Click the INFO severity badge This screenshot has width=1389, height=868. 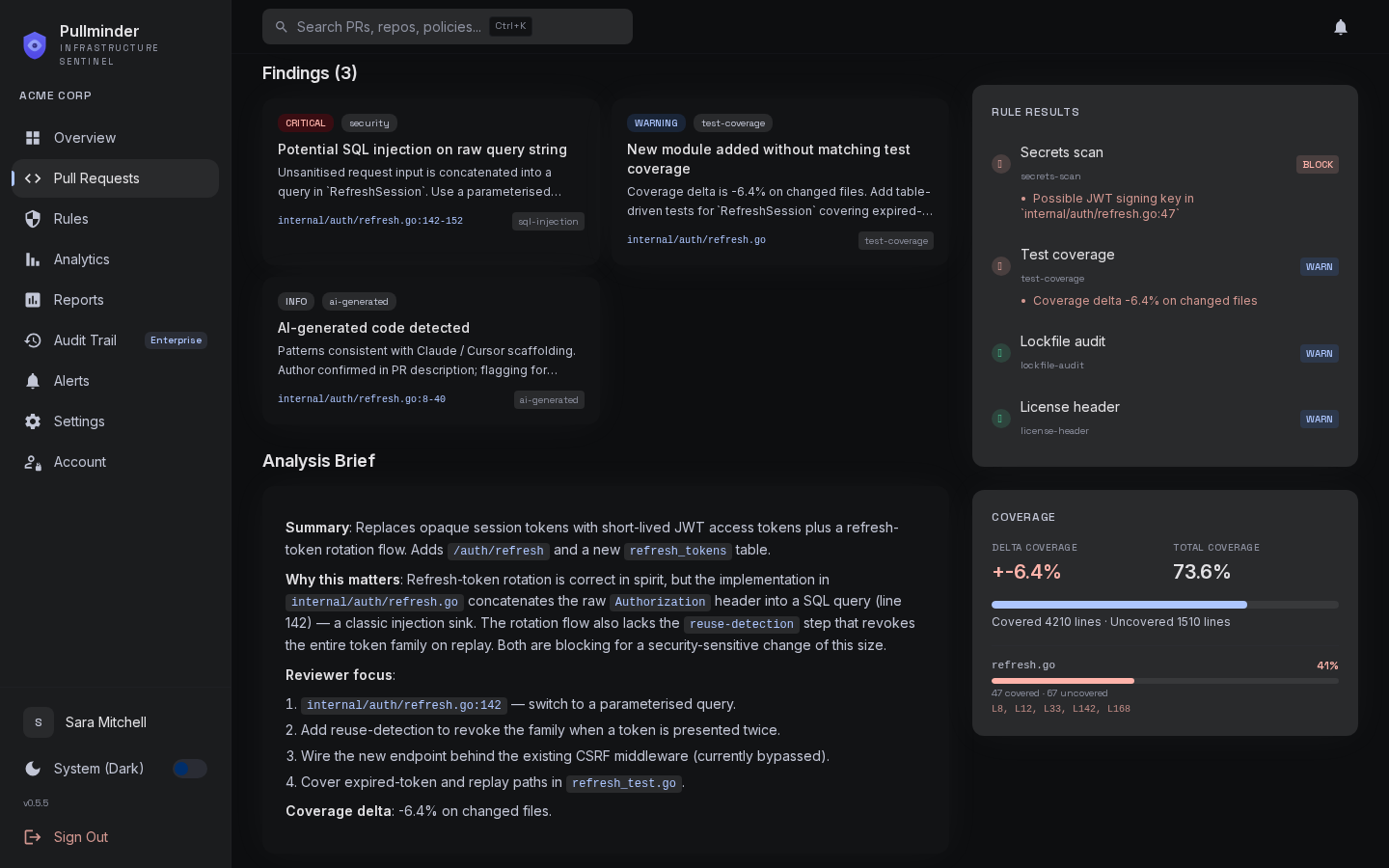tap(296, 302)
